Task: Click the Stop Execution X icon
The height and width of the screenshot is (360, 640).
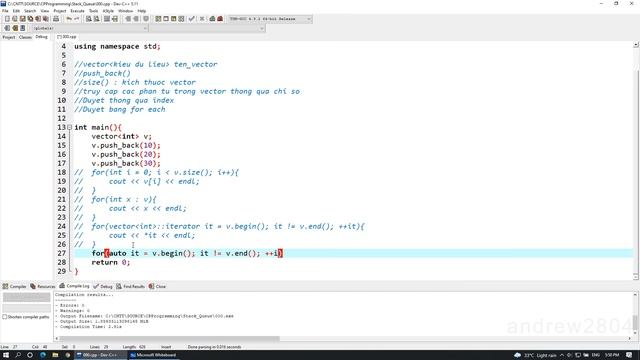Action: [x=202, y=19]
